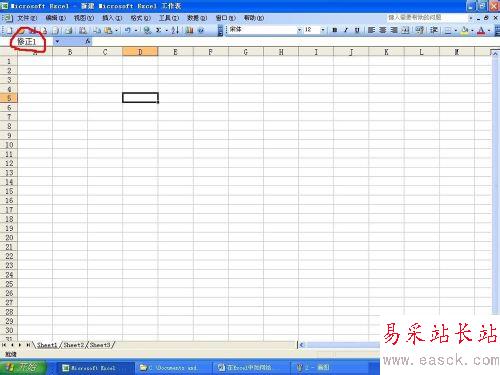Toggle Align Left
This screenshot has width=500, height=375.
(x=371, y=30)
